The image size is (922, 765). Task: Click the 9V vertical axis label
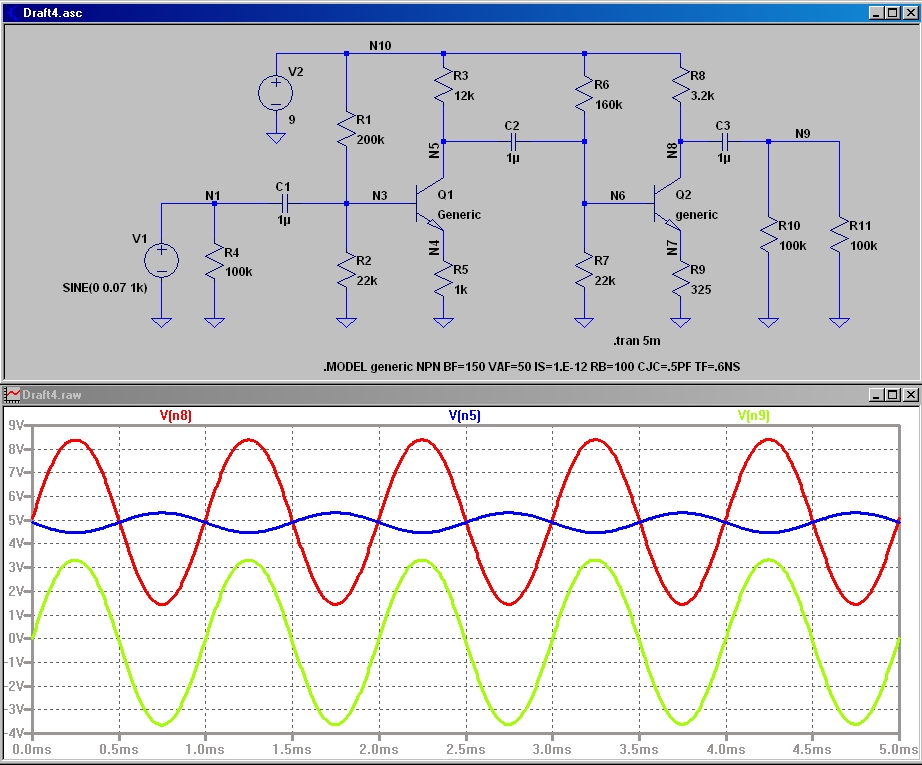coord(15,425)
